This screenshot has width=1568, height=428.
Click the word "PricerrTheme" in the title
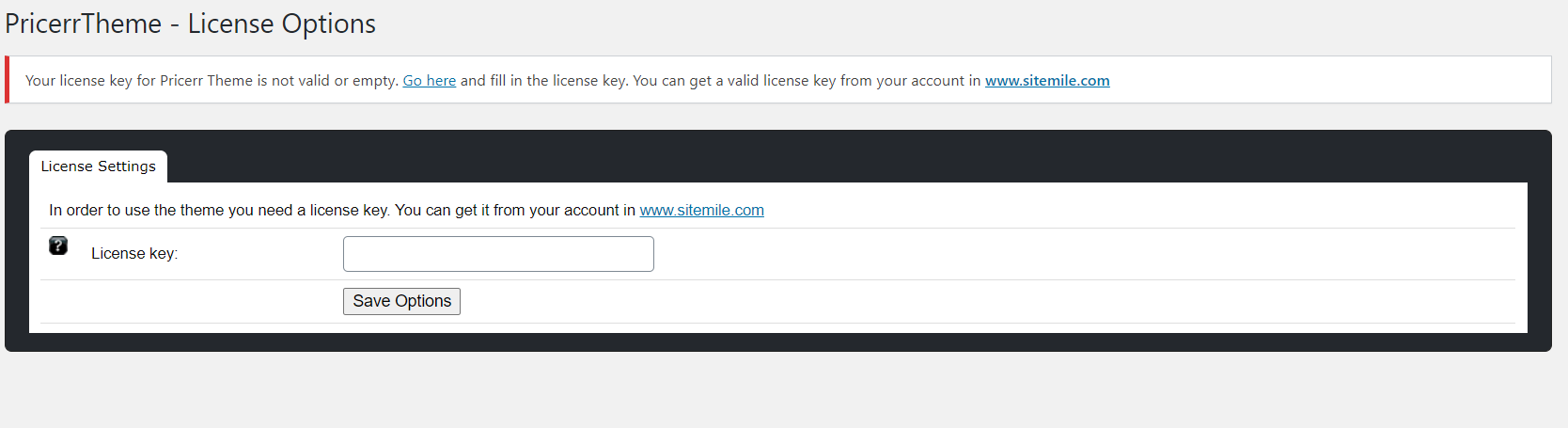pos(84,24)
